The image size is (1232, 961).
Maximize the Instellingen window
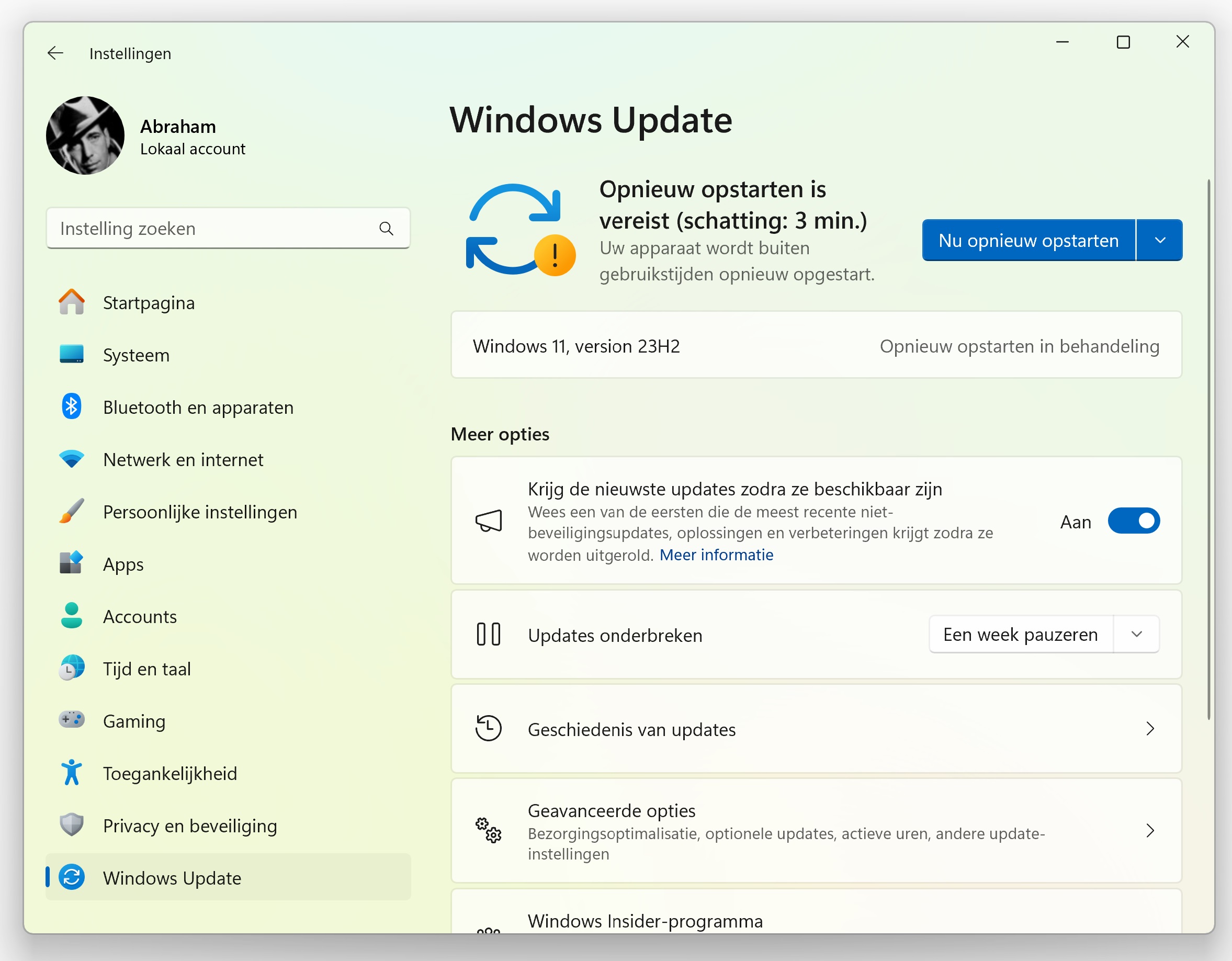tap(1123, 42)
